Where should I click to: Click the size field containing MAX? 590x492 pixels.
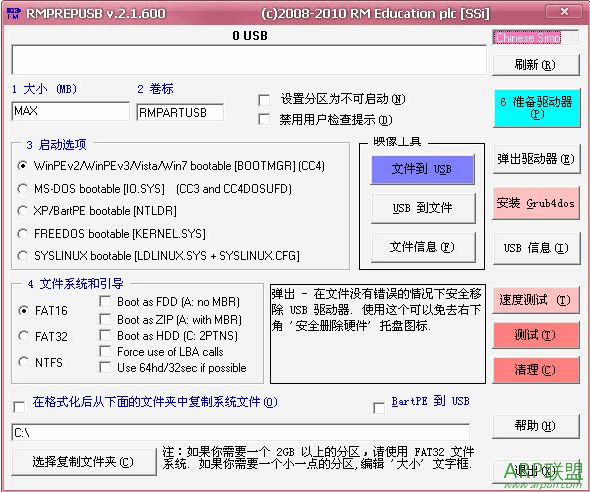click(71, 111)
